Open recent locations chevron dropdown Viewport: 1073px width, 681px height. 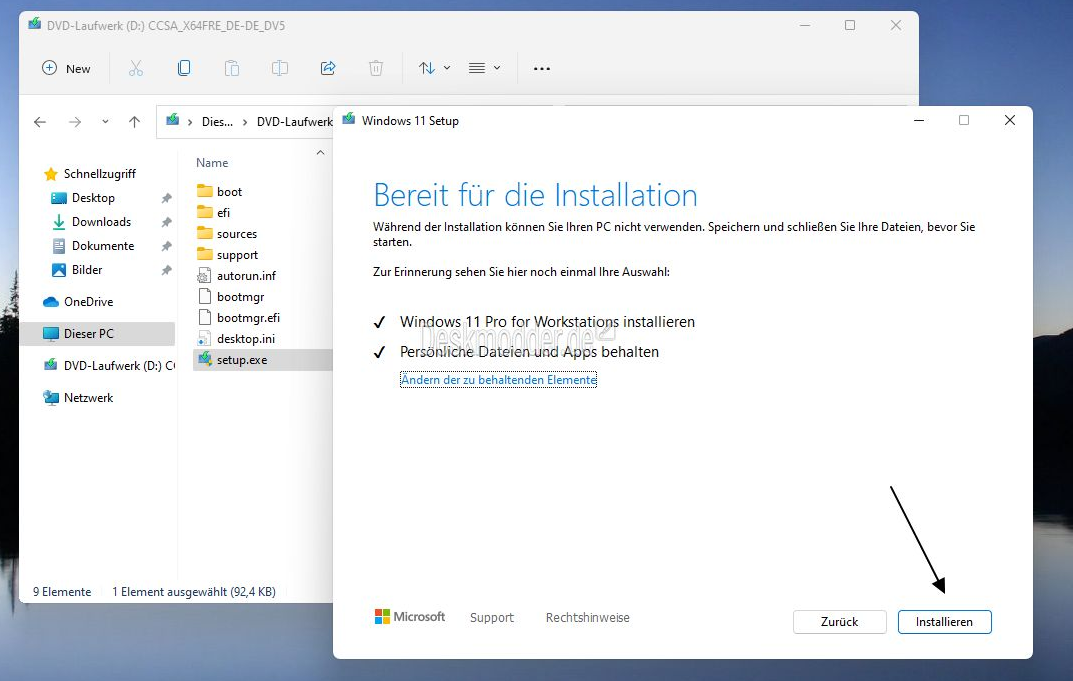coord(105,122)
